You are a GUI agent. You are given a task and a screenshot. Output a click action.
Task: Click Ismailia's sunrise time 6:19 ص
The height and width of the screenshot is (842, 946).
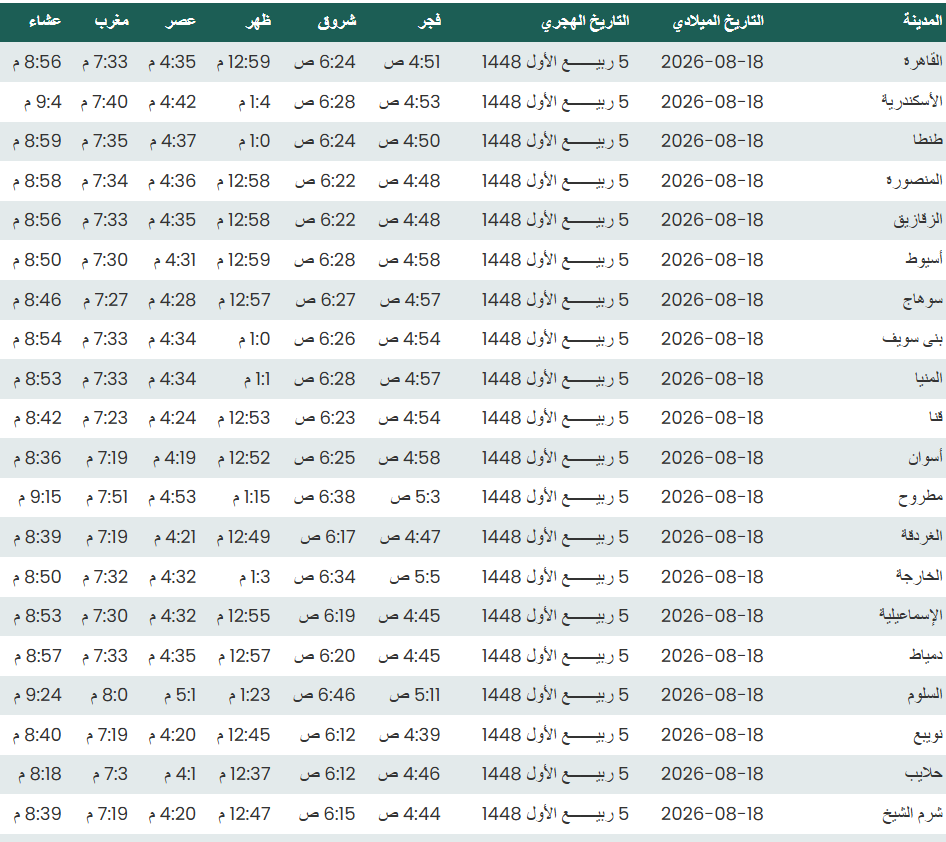coord(327,616)
